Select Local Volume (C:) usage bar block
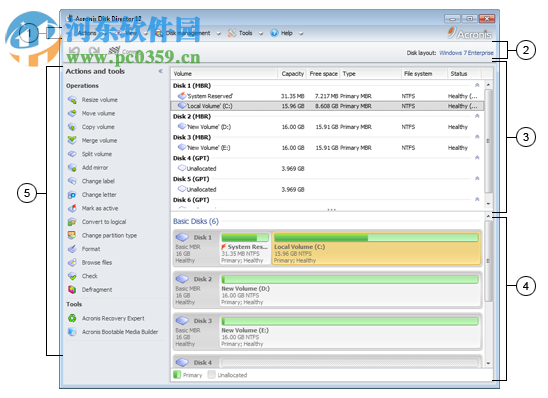 coord(376,248)
